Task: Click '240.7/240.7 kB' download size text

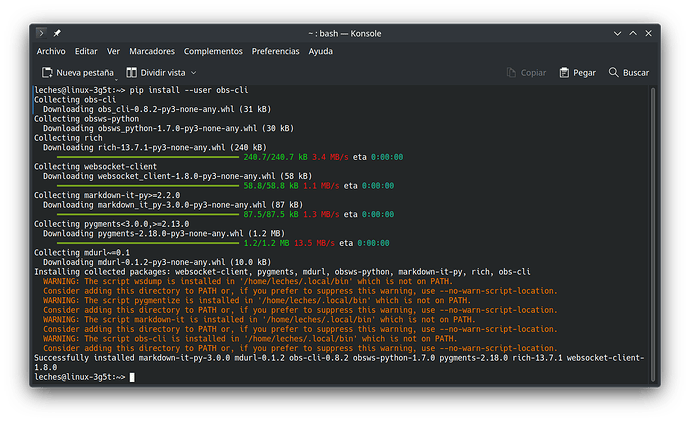Action: point(275,157)
